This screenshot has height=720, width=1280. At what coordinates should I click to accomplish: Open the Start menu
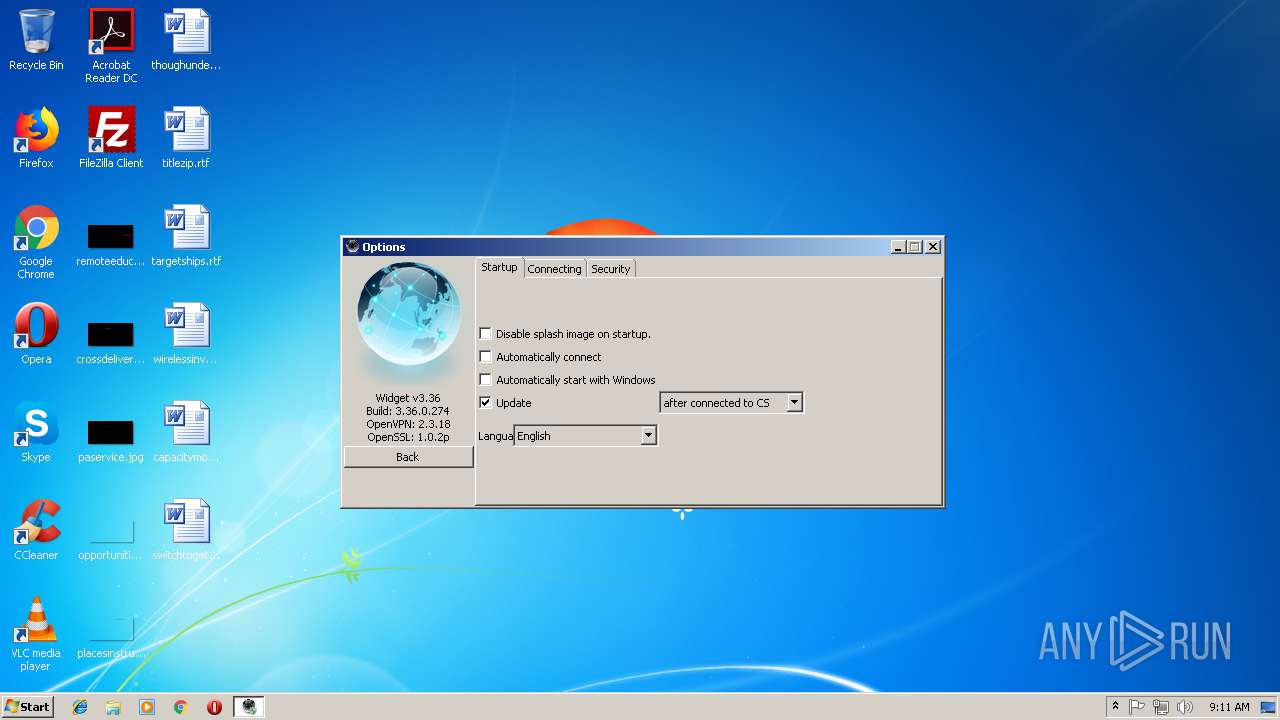pos(28,707)
